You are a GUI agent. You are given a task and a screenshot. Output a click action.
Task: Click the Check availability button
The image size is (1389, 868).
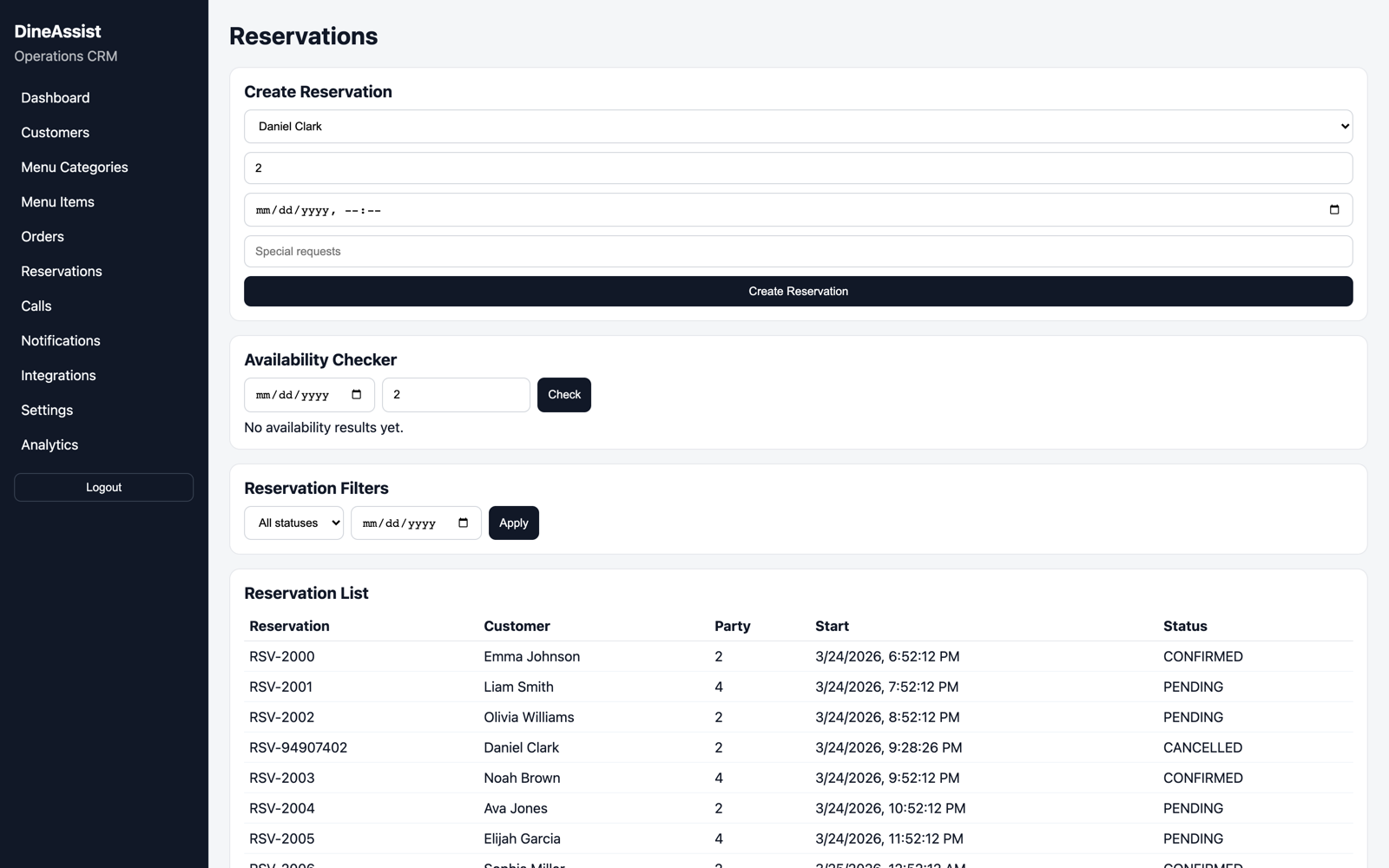tap(564, 395)
